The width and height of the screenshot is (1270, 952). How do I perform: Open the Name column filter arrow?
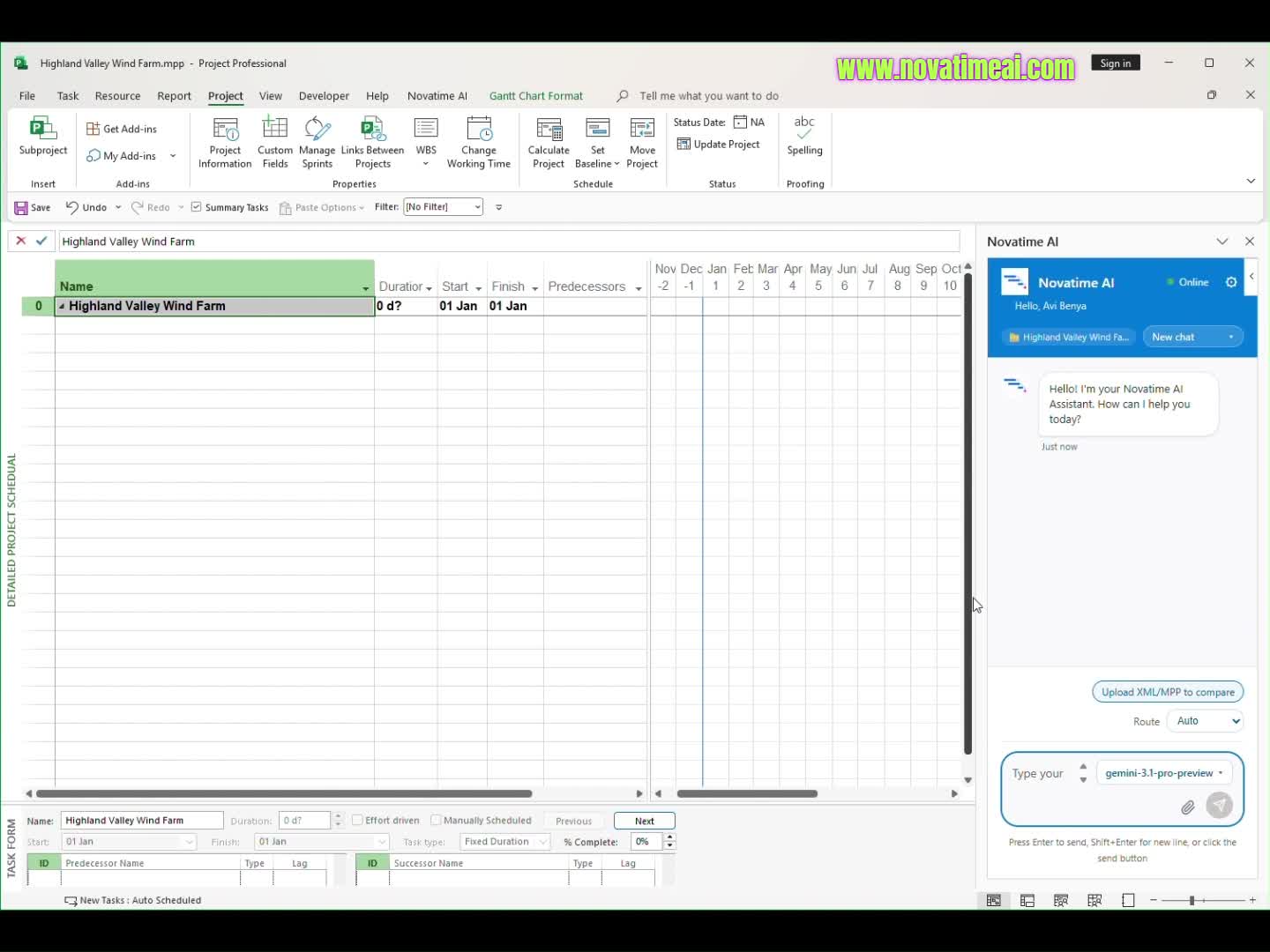click(x=365, y=288)
